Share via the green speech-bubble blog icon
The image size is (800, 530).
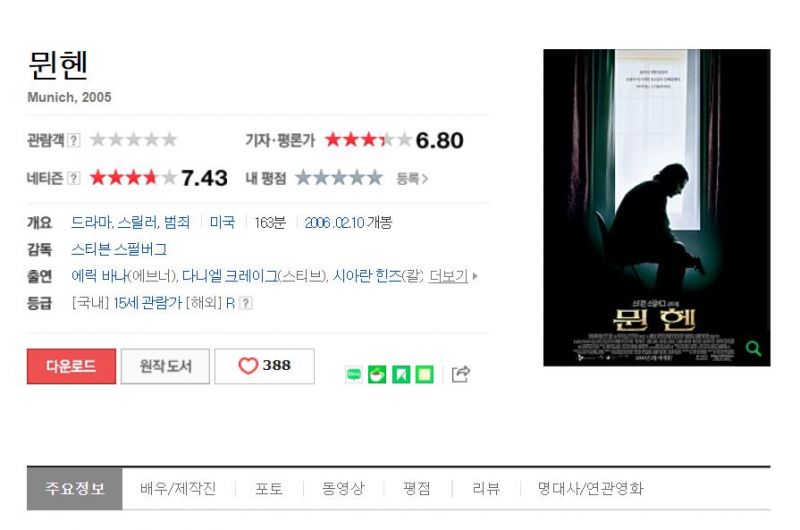[x=354, y=374]
